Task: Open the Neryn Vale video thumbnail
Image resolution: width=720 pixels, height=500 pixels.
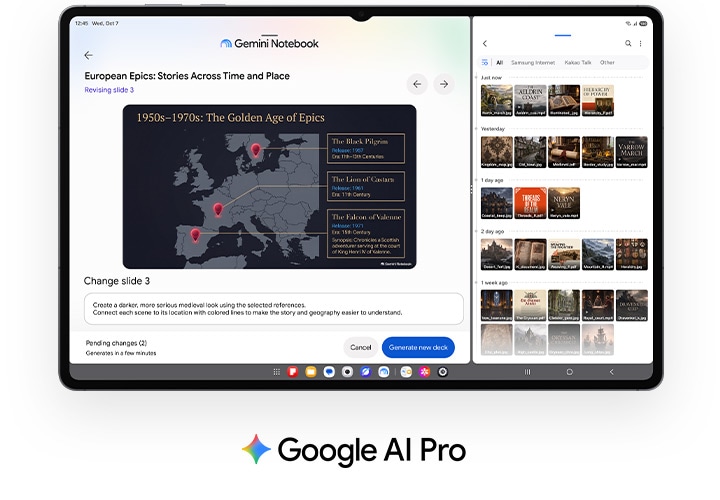Action: 564,203
